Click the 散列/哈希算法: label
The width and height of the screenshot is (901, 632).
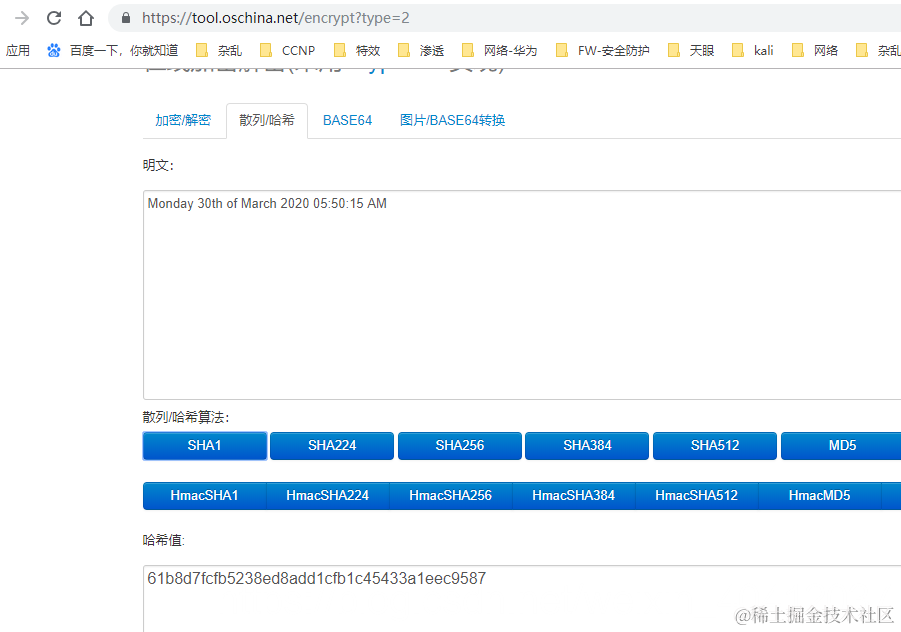tap(186, 417)
